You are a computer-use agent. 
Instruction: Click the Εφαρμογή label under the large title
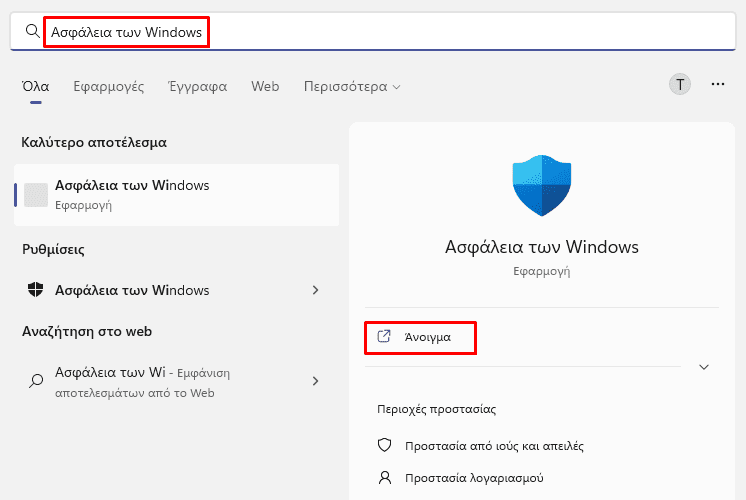(x=541, y=271)
